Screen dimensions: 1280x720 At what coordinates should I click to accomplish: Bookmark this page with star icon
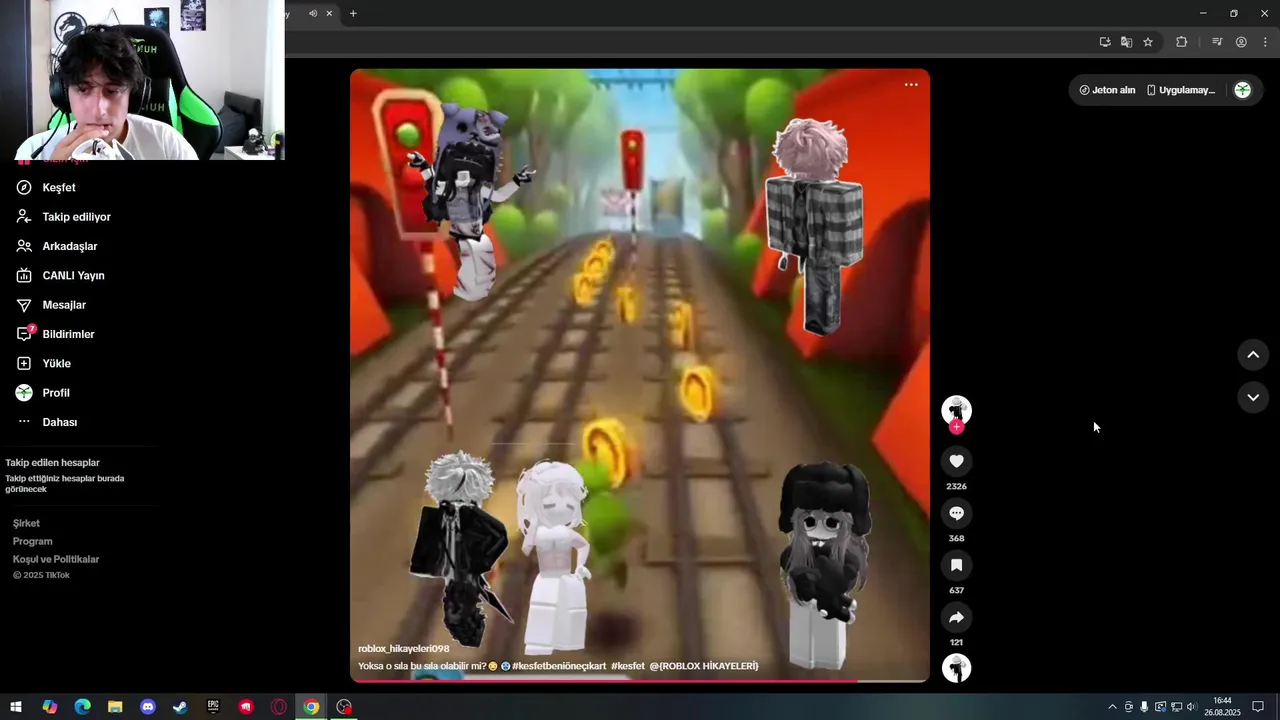pyautogui.click(x=1148, y=42)
